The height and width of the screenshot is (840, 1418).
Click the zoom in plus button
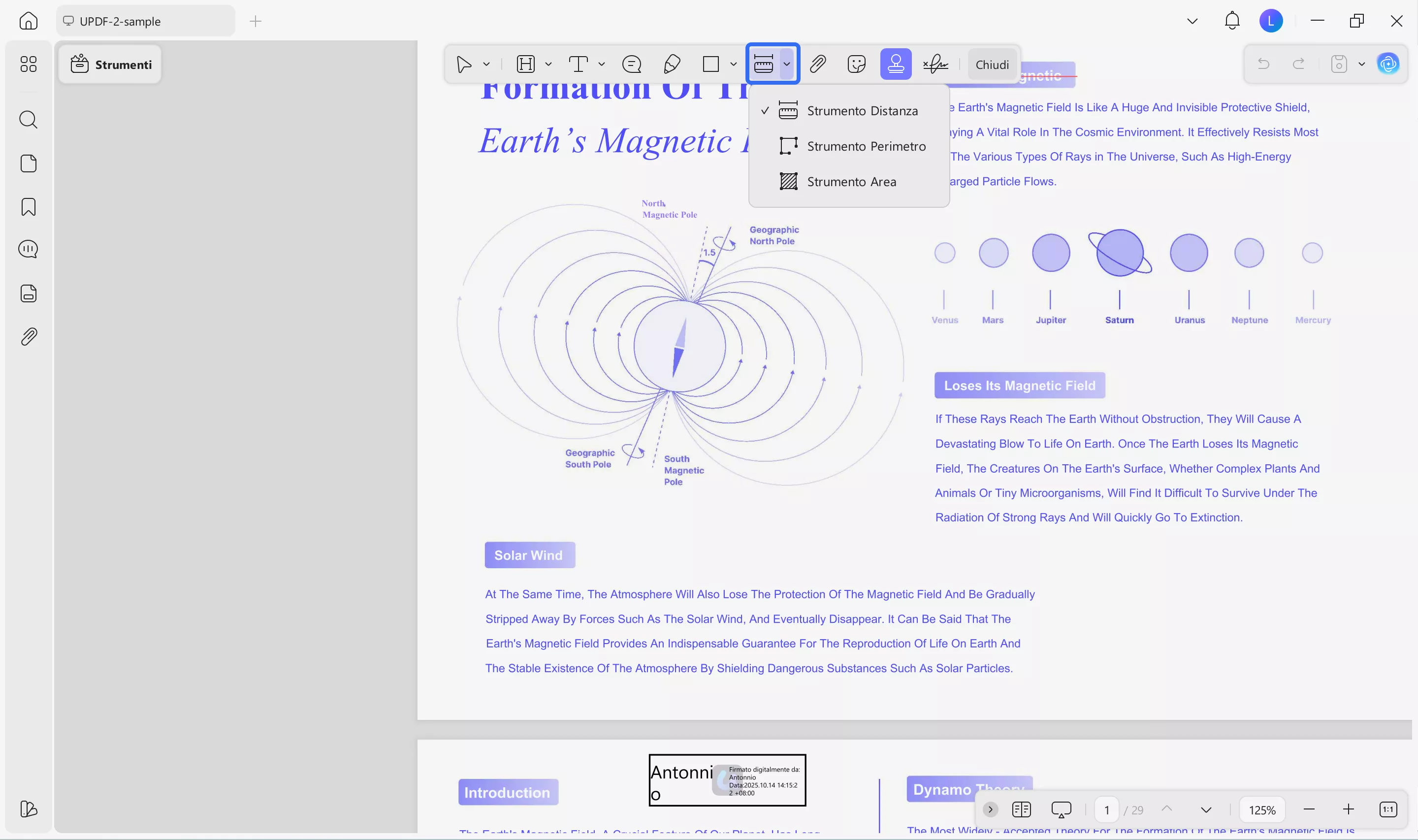[1348, 809]
